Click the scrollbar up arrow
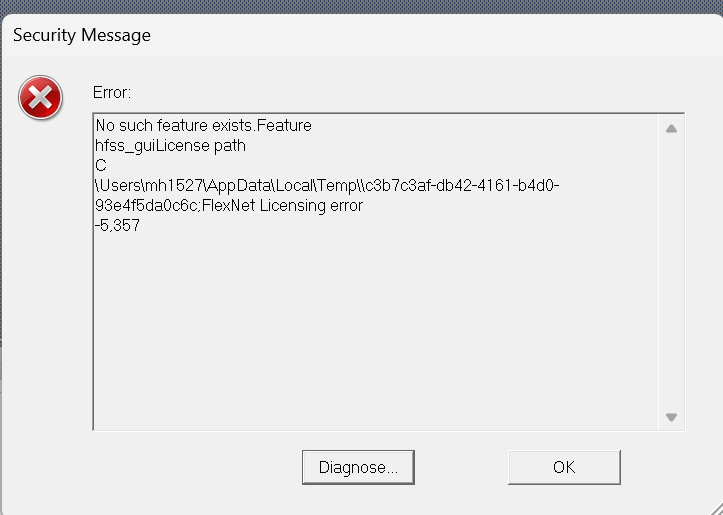 [671, 129]
